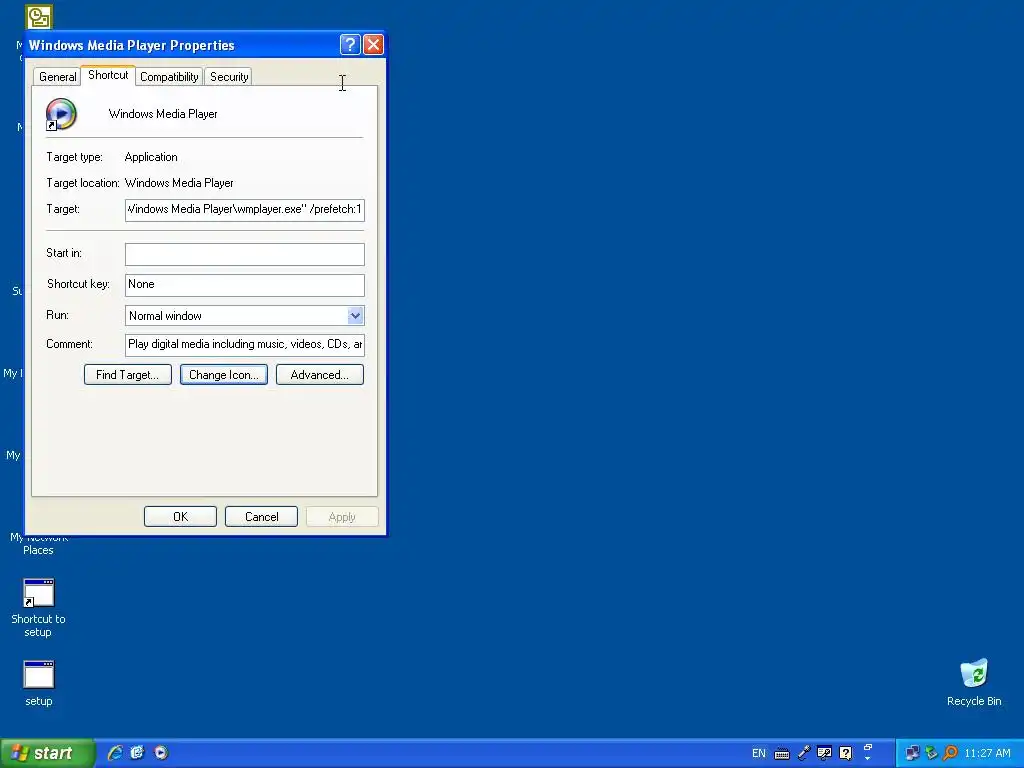This screenshot has height=768, width=1024.
Task: Click the Safely Remove Hardware tray icon
Action: [931, 754]
